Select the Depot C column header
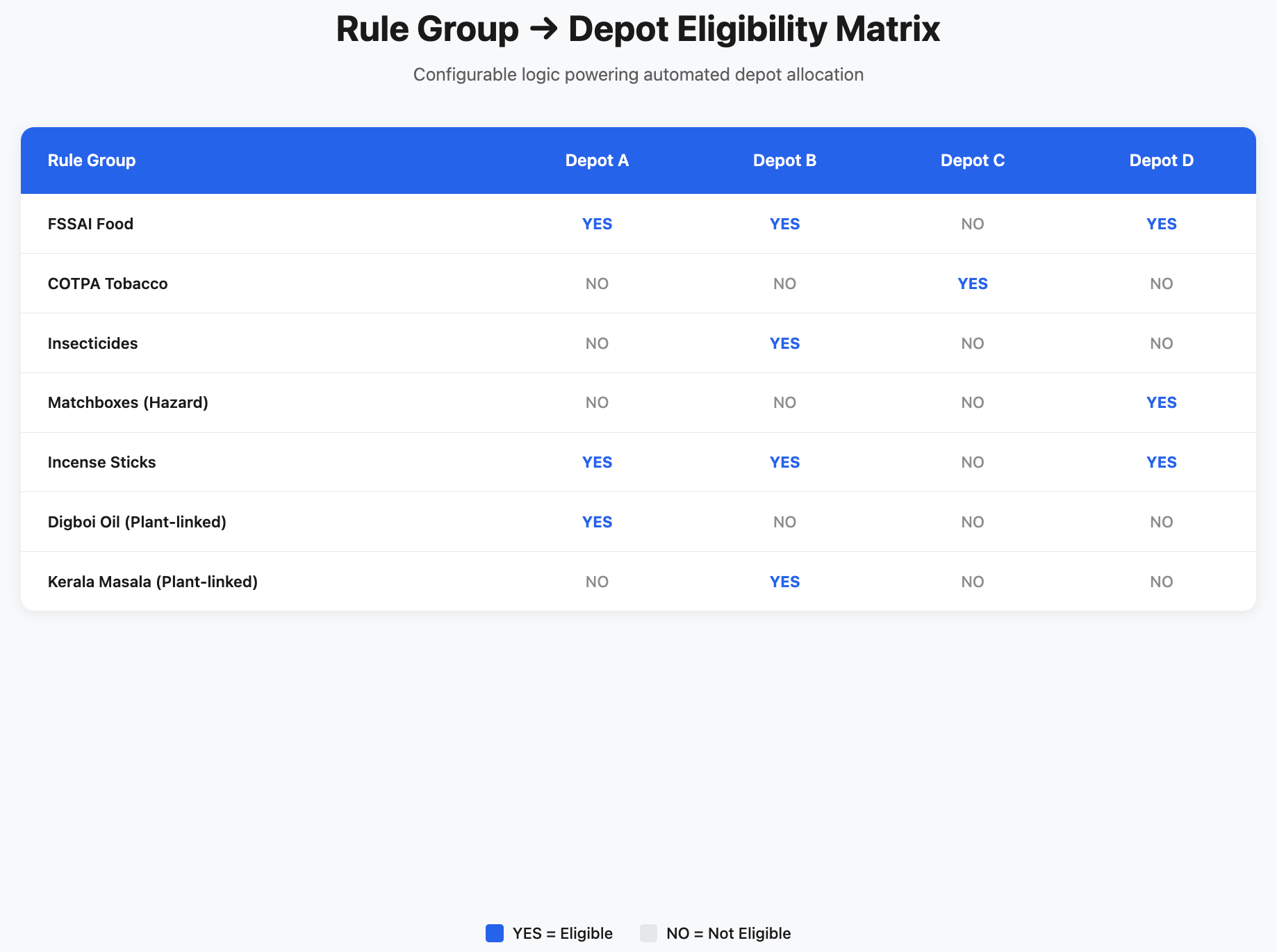The image size is (1277, 952). (972, 161)
